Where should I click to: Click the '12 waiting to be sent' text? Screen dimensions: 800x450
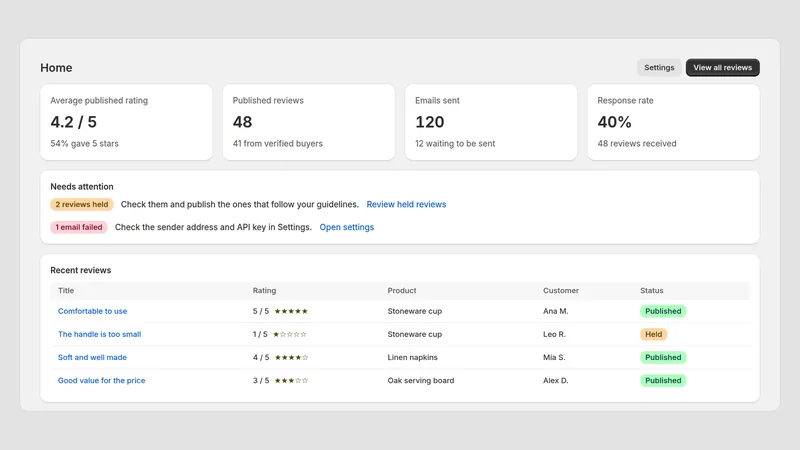tap(455, 143)
